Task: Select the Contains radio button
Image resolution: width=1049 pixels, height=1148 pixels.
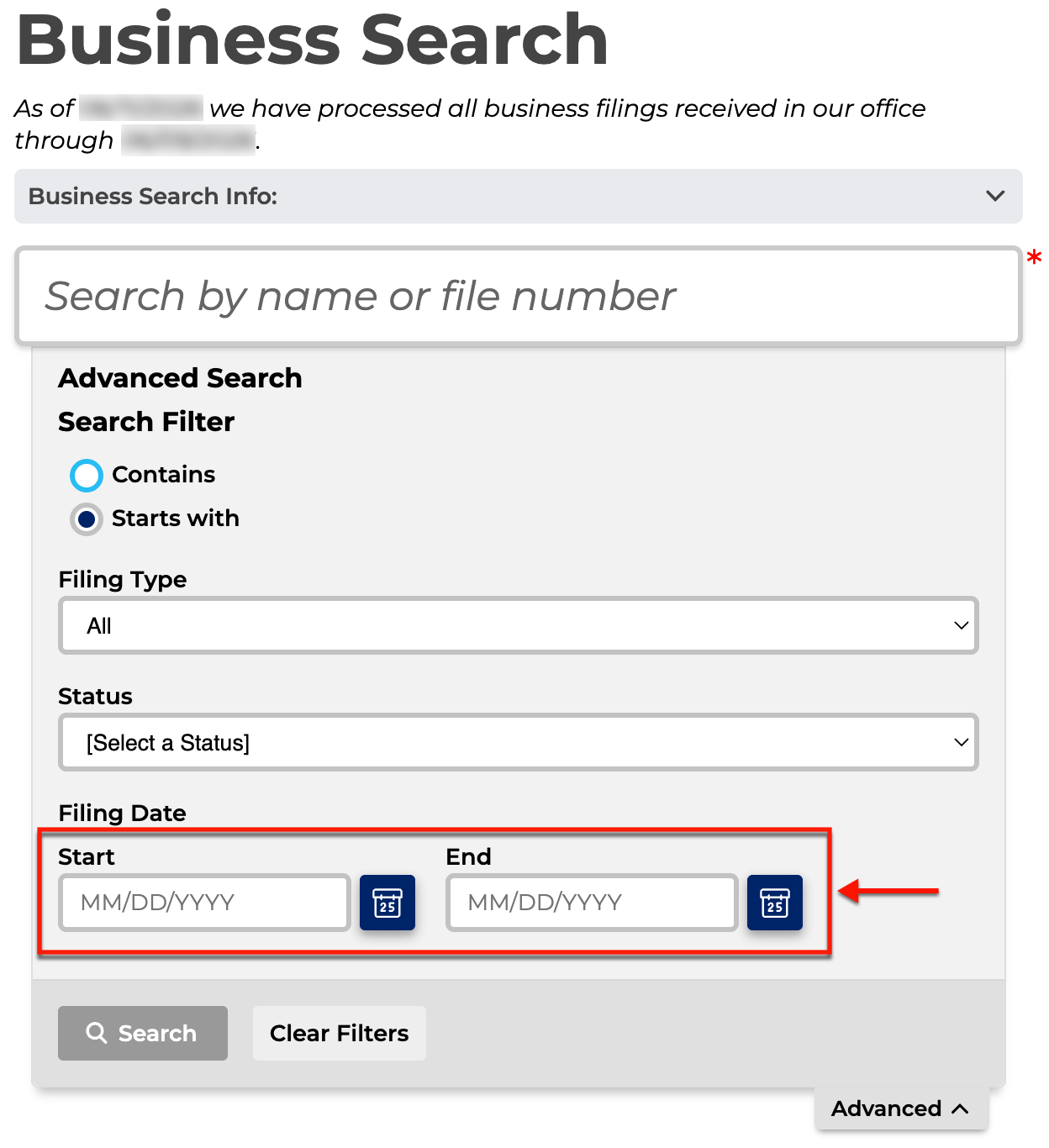Action: [x=87, y=476]
